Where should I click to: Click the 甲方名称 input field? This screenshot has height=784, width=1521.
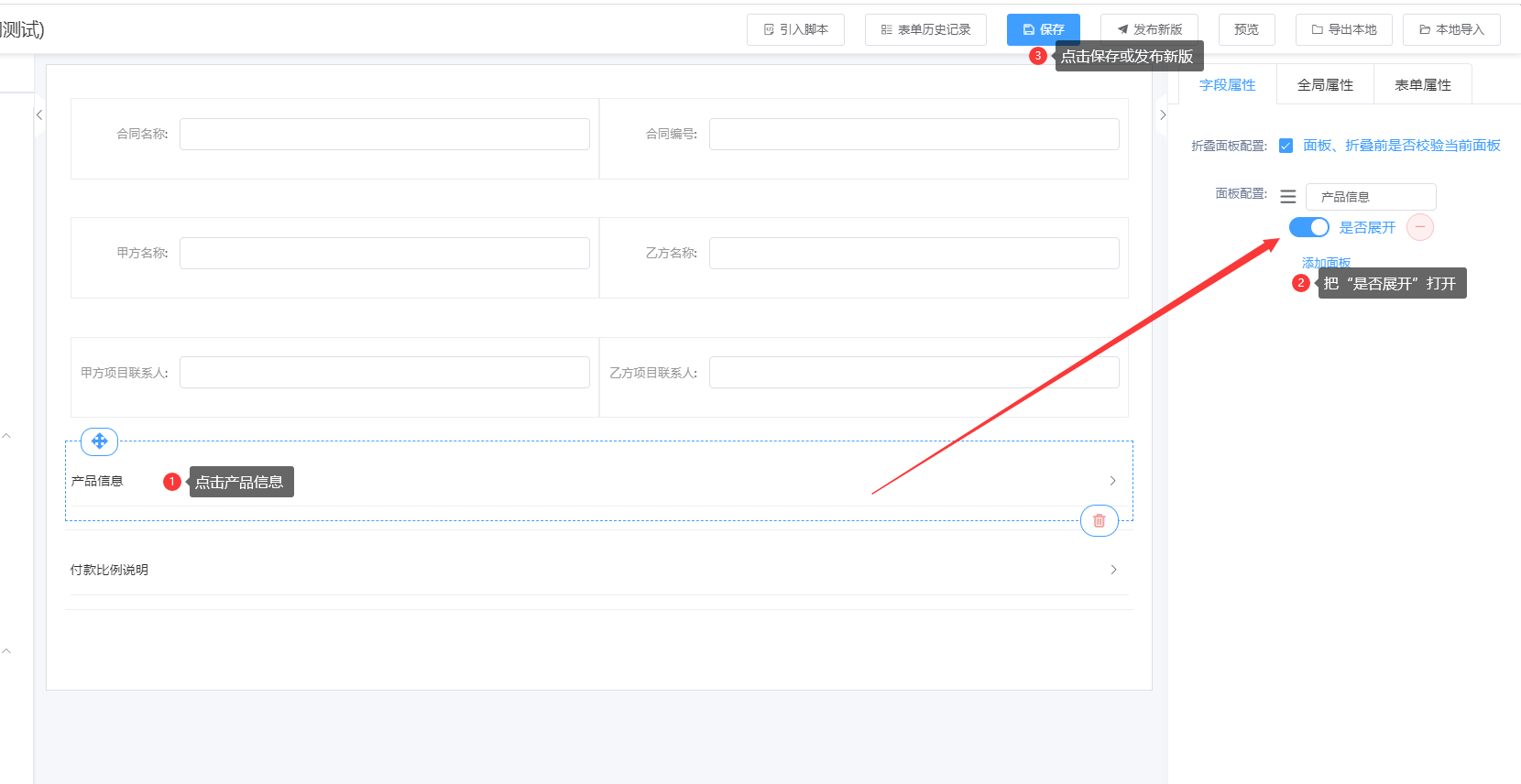[385, 253]
